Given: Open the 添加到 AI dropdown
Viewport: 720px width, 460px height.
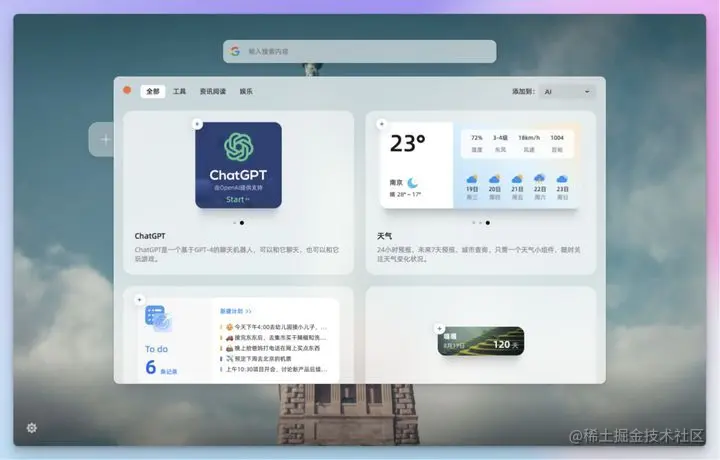Looking at the screenshot, I should pyautogui.click(x=567, y=92).
